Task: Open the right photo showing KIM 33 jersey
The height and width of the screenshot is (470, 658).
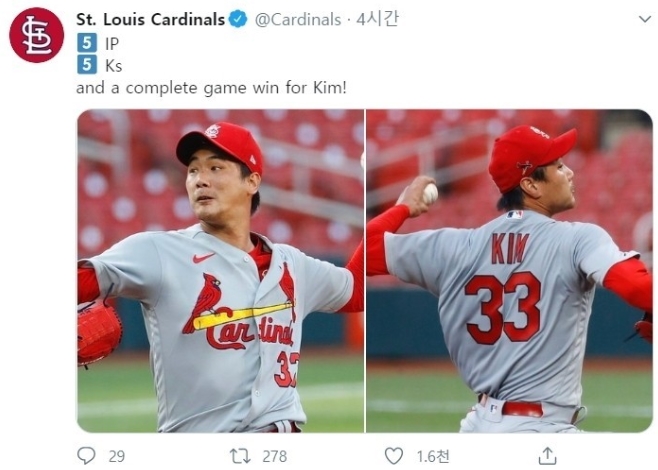Action: (509, 271)
